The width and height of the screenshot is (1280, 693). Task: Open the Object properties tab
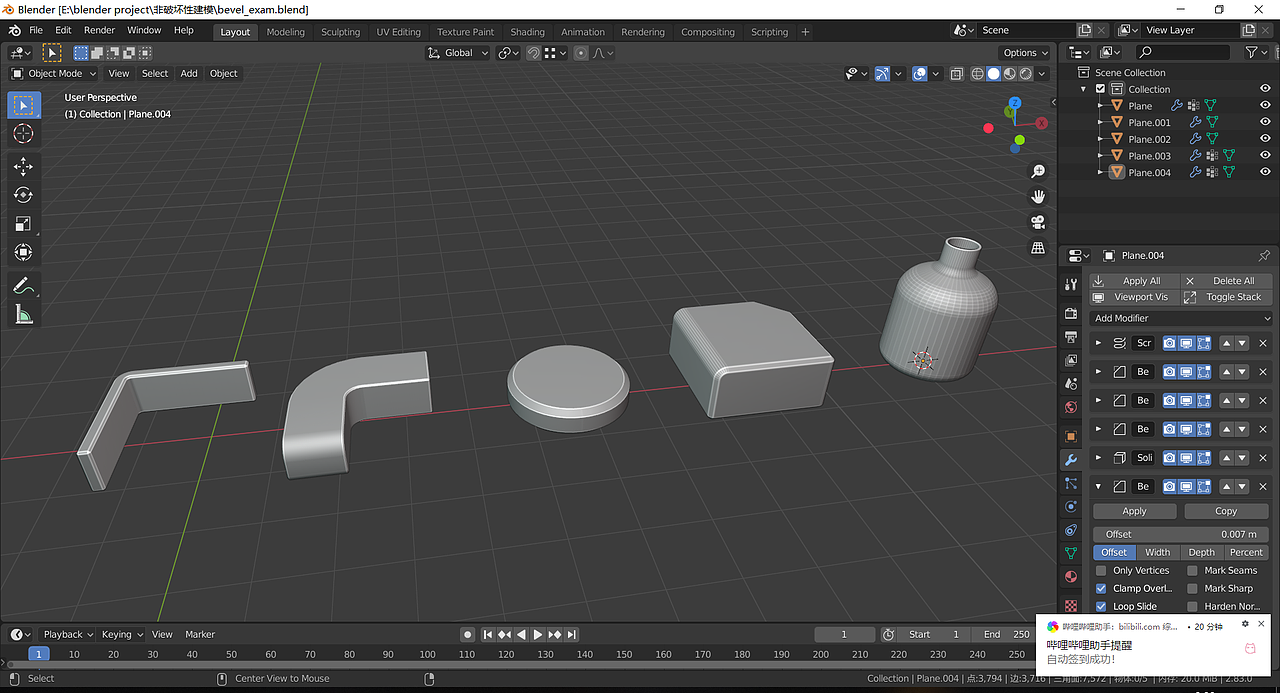click(1071, 436)
